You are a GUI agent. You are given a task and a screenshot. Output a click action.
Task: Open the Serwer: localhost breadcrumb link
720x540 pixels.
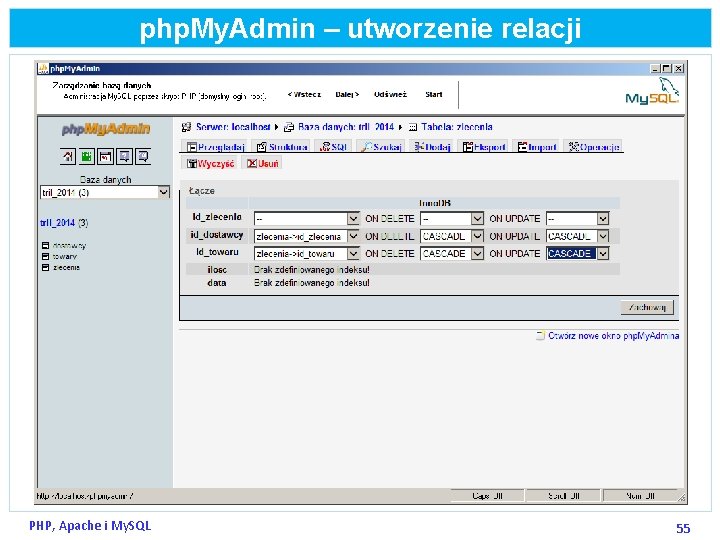tap(233, 127)
